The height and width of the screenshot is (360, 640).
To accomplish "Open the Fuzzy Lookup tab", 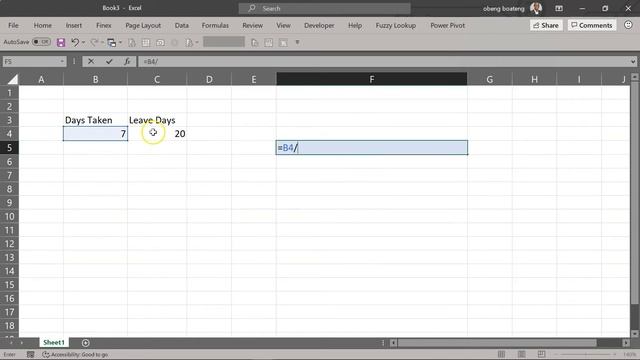I will click(x=396, y=25).
